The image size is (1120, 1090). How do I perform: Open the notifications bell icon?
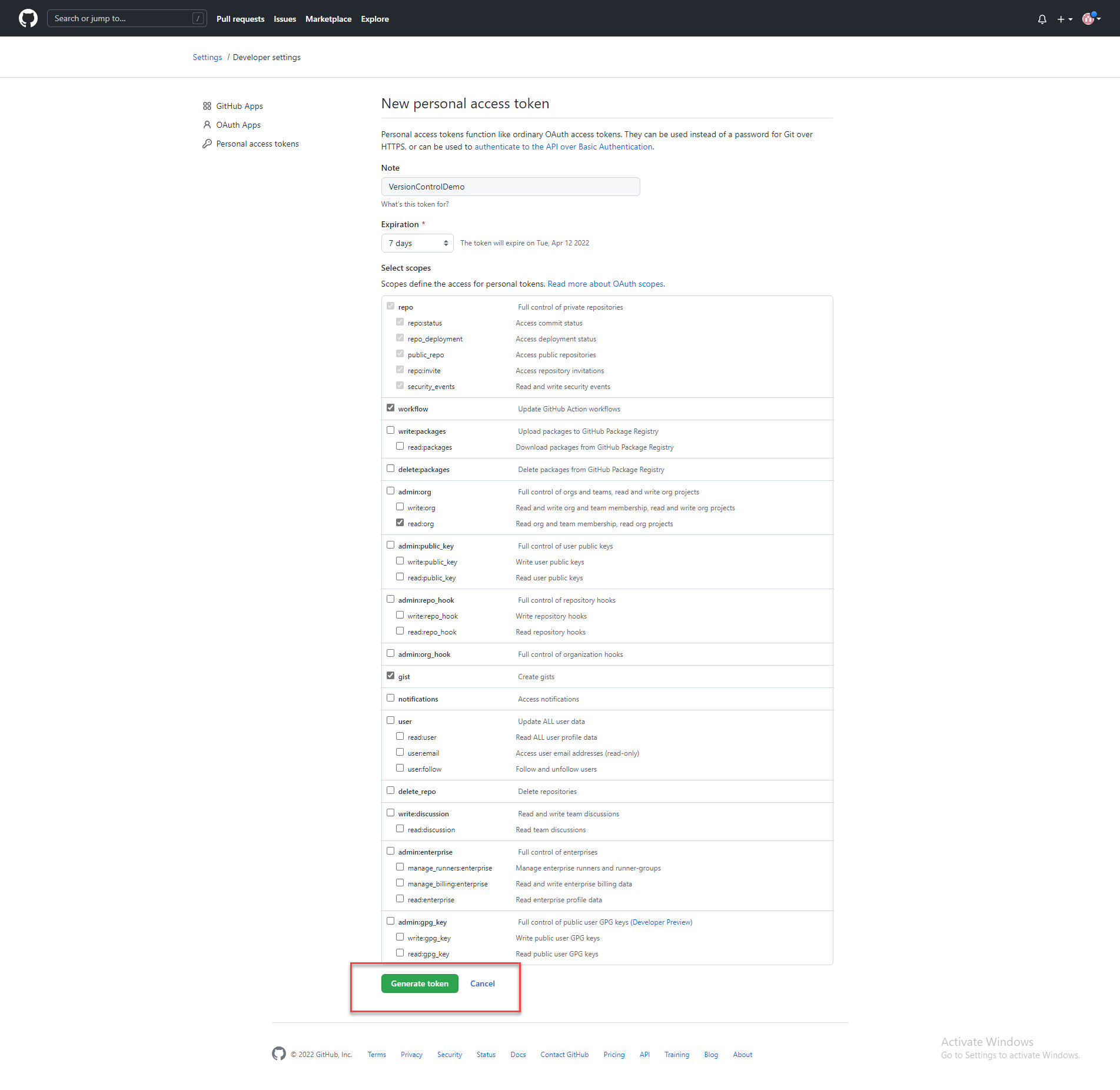click(x=1042, y=19)
